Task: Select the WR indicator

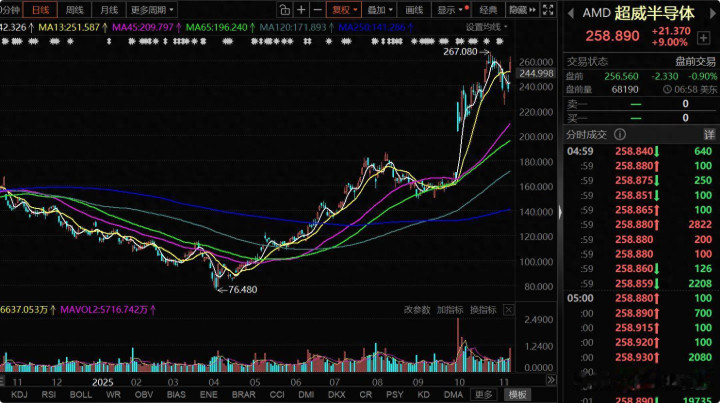Action: (113, 394)
